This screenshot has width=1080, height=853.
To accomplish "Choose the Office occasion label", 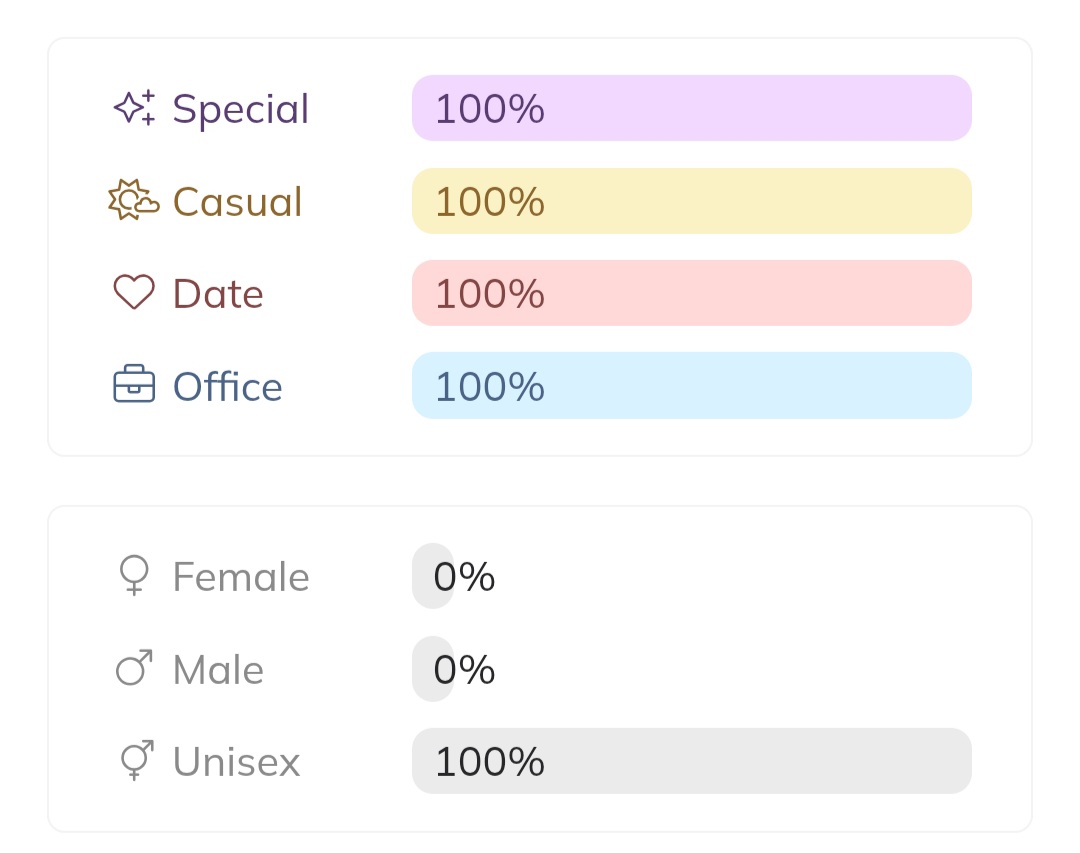I will click(228, 386).
